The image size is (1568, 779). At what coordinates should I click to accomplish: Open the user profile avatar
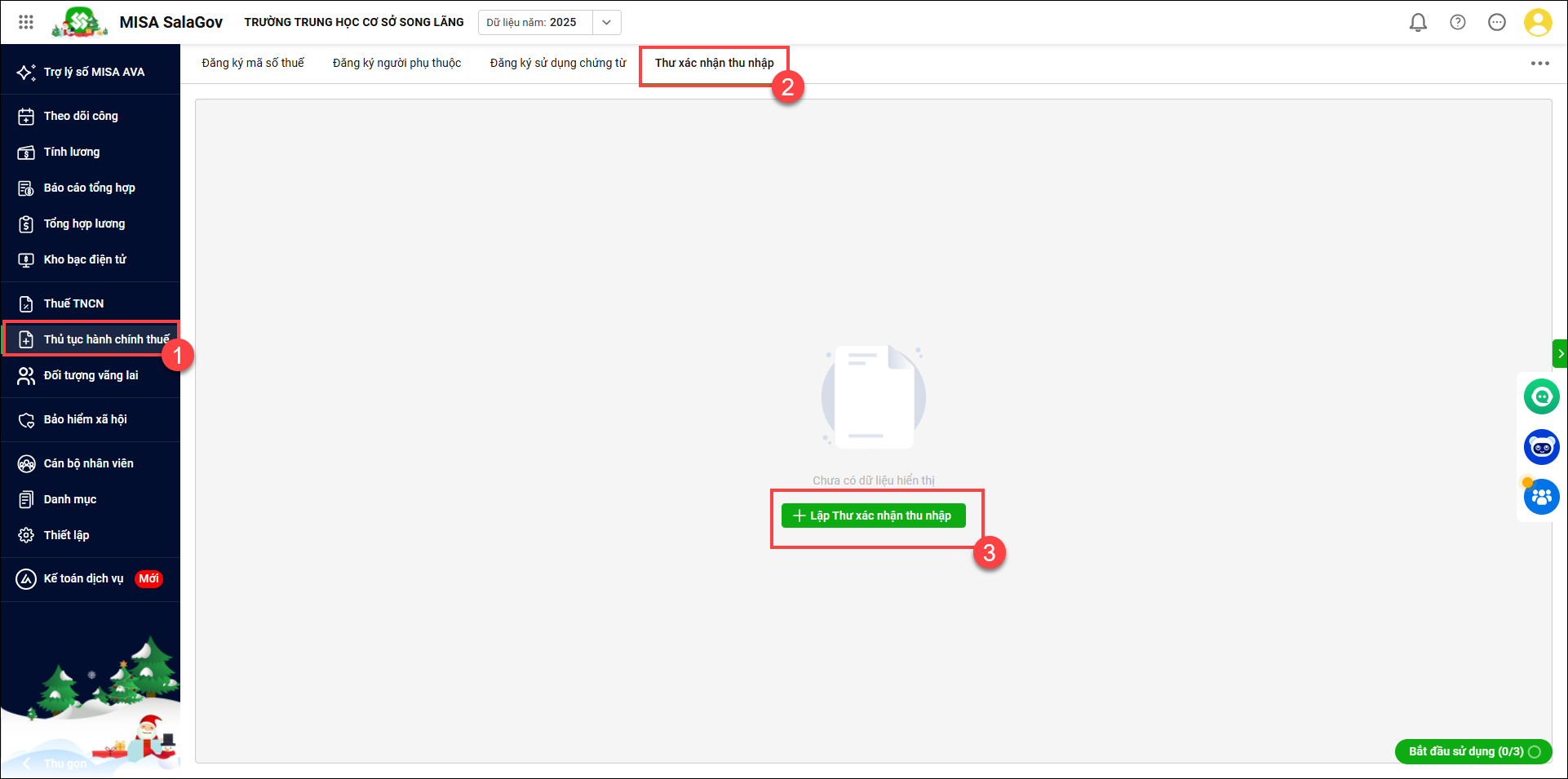[x=1537, y=22]
